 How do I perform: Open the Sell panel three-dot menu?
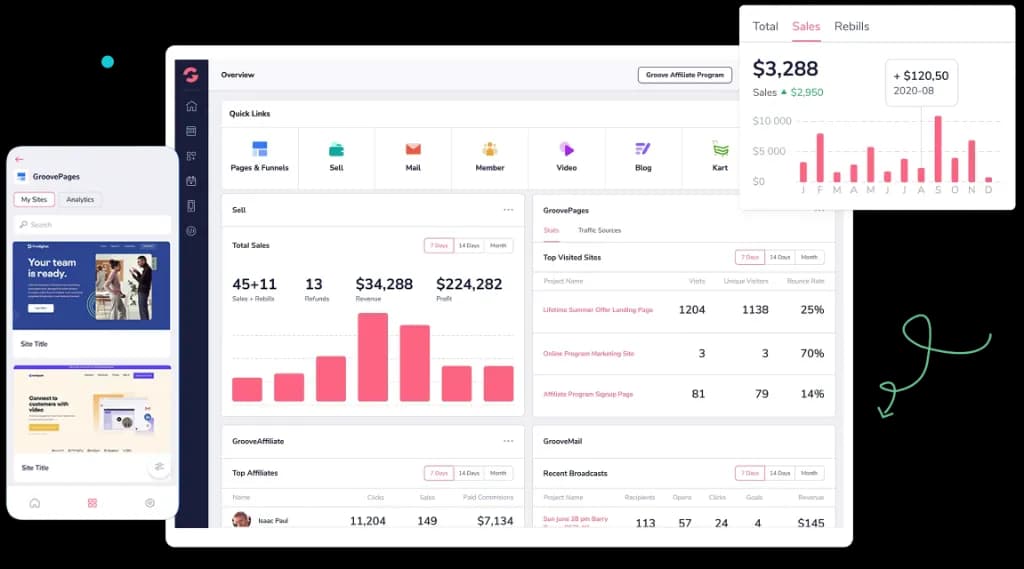point(508,210)
